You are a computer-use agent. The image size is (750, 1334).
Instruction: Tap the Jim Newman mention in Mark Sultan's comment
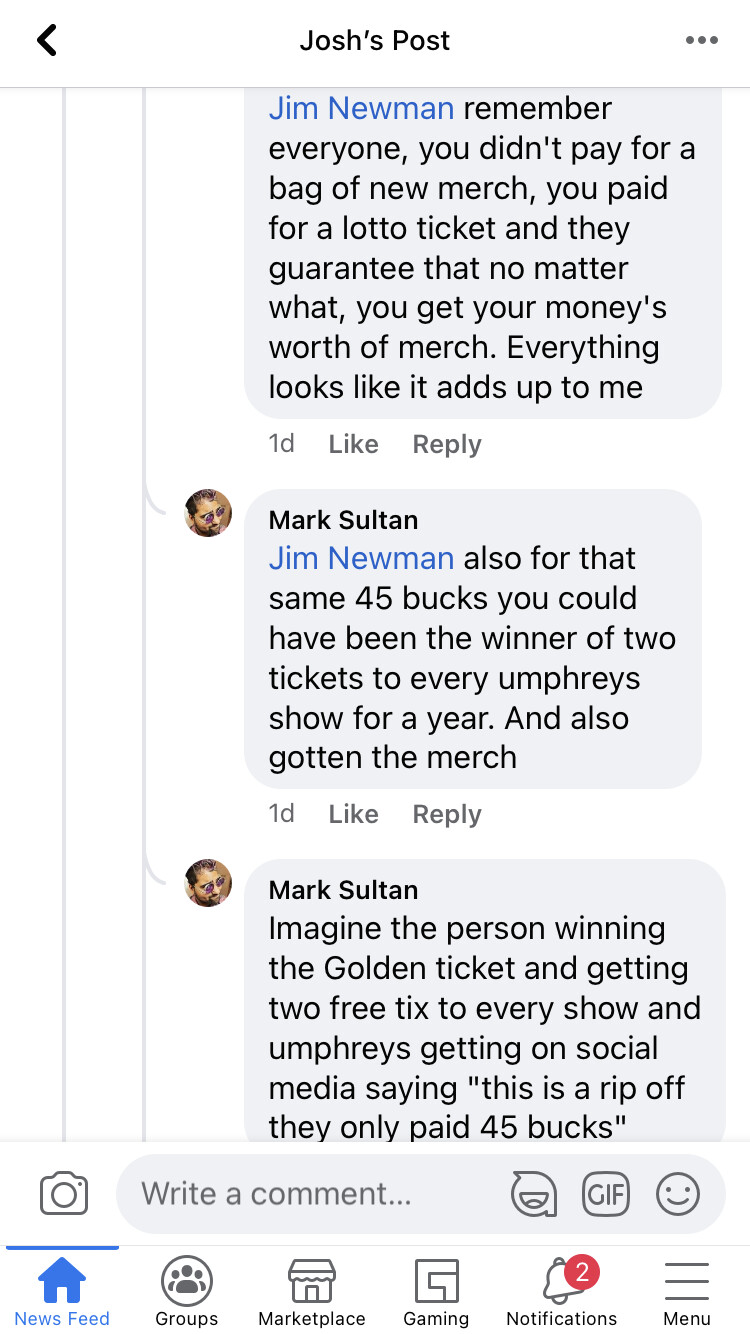coord(361,558)
